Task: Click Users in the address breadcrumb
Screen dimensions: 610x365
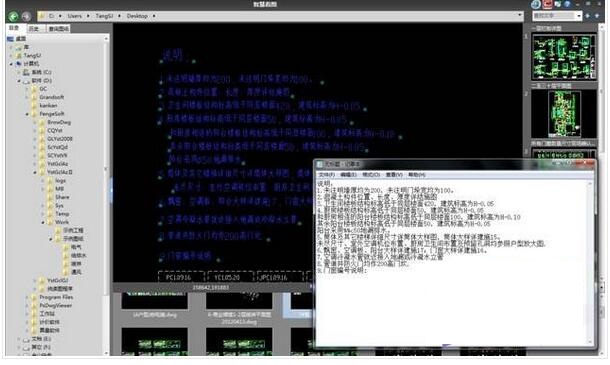Action: coord(74,16)
